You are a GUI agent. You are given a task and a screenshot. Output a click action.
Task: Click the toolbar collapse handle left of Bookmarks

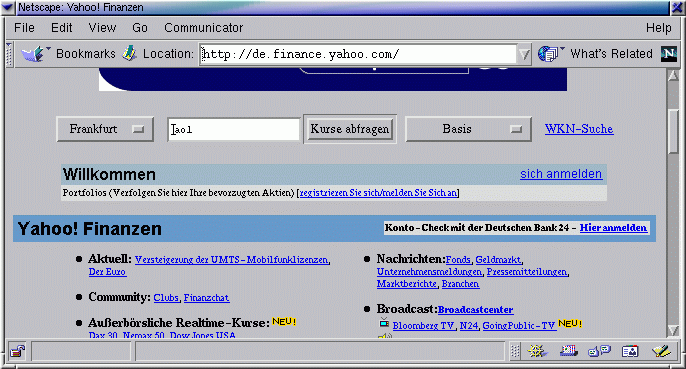[x=9, y=54]
